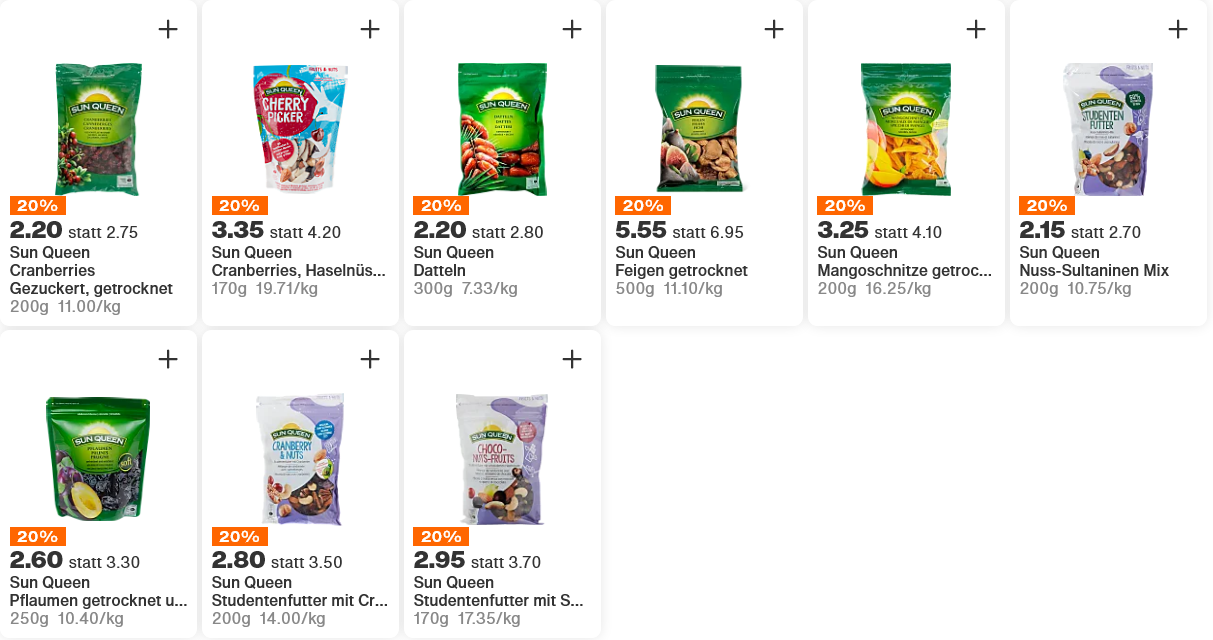View the Cherry Picker package image

(x=300, y=129)
